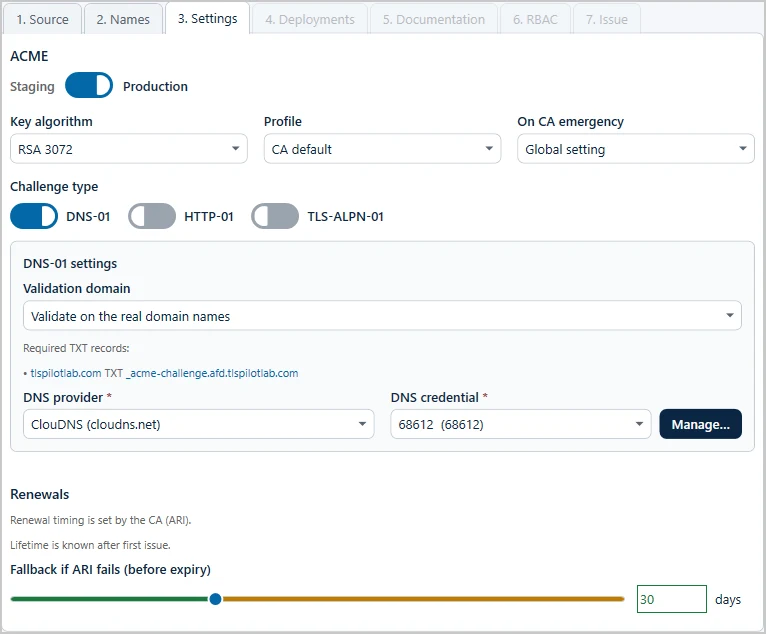Click the Manage... button
This screenshot has height=634, width=766.
(x=701, y=424)
